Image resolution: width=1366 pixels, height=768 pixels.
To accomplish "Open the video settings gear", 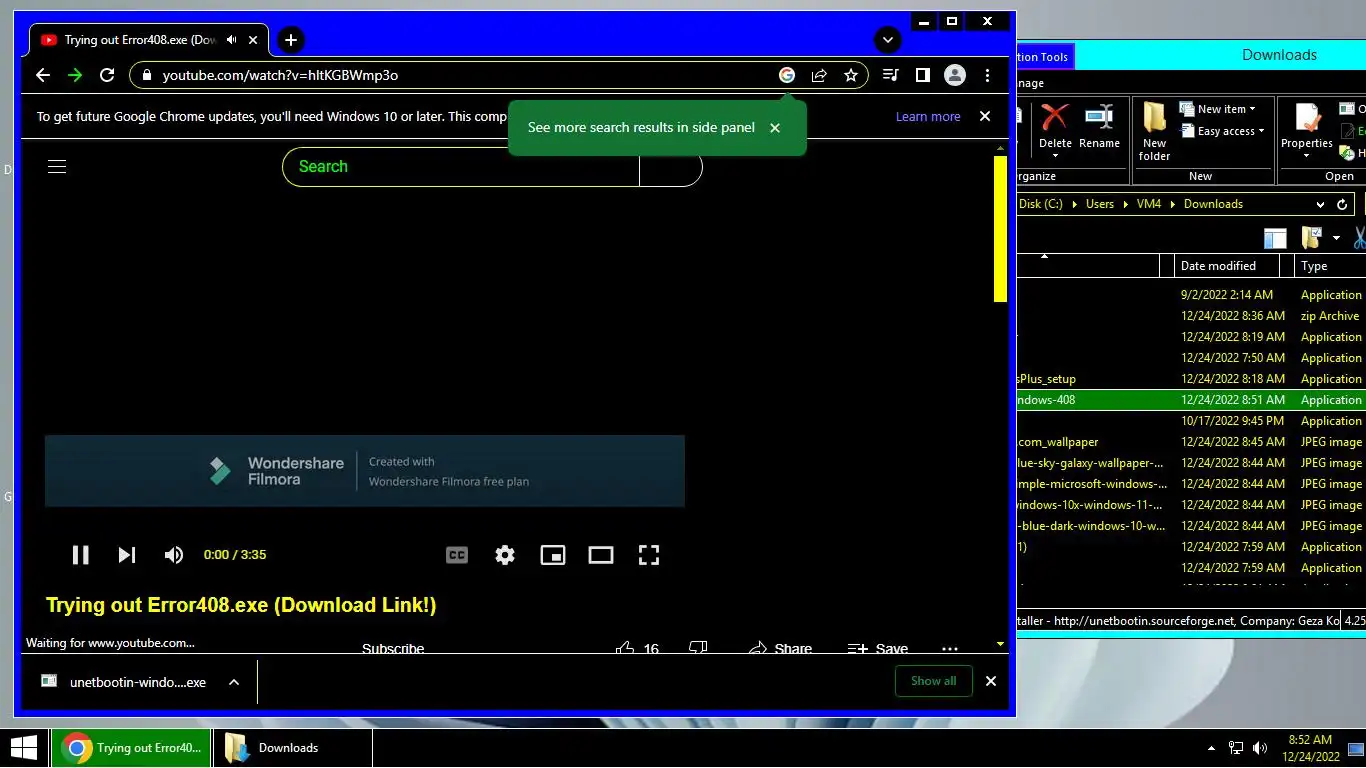I will tap(505, 555).
